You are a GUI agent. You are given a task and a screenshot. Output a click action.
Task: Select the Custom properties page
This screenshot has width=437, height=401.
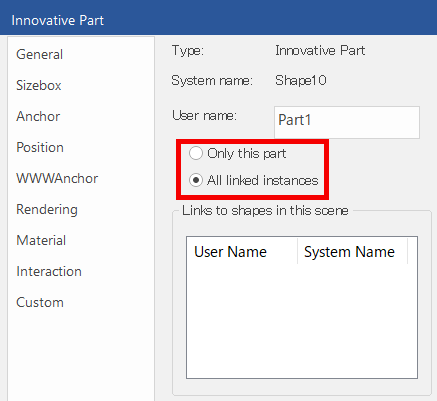[40, 302]
